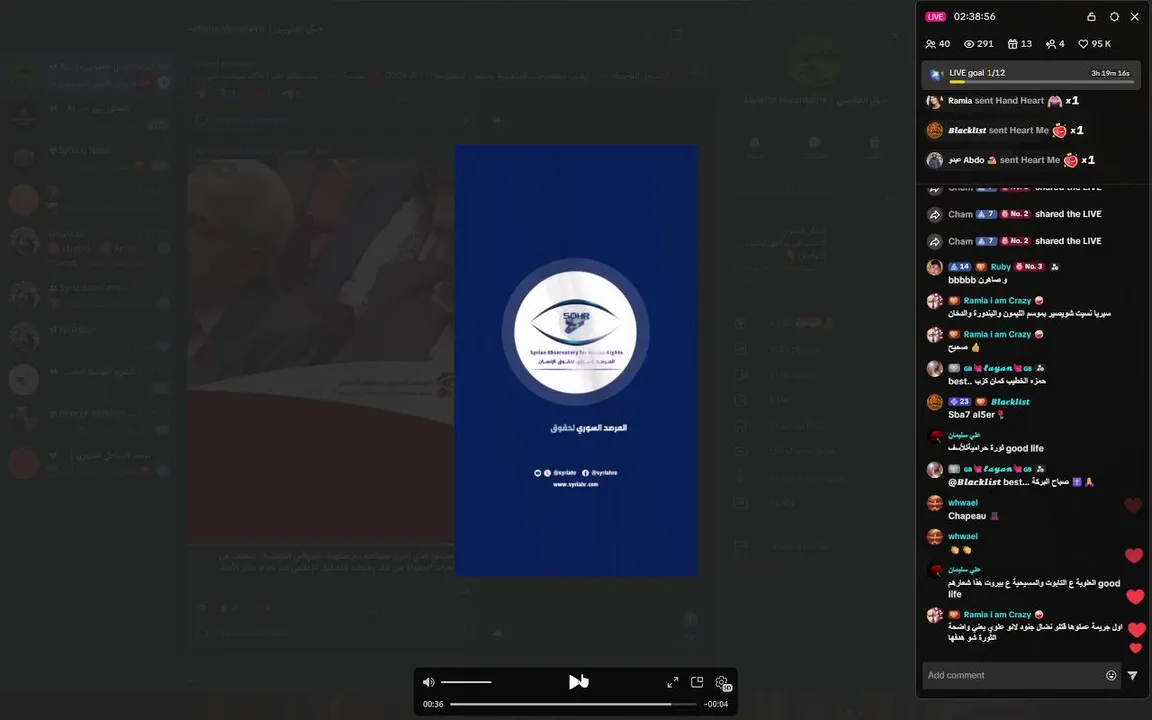The height and width of the screenshot is (720, 1152).
Task: Send the comment with paper plane icon
Action: pos(1133,675)
